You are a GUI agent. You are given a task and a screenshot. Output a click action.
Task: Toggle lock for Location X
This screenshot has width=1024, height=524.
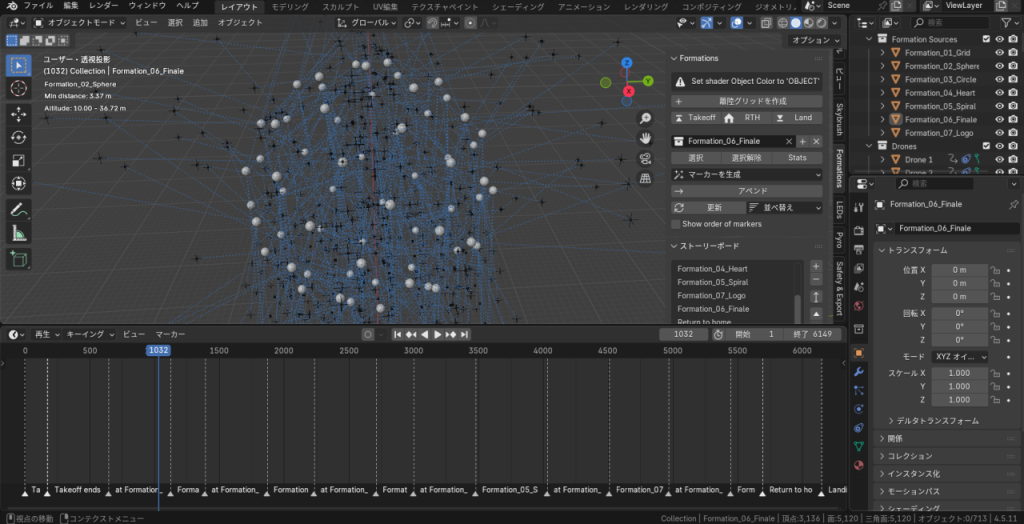click(x=995, y=270)
